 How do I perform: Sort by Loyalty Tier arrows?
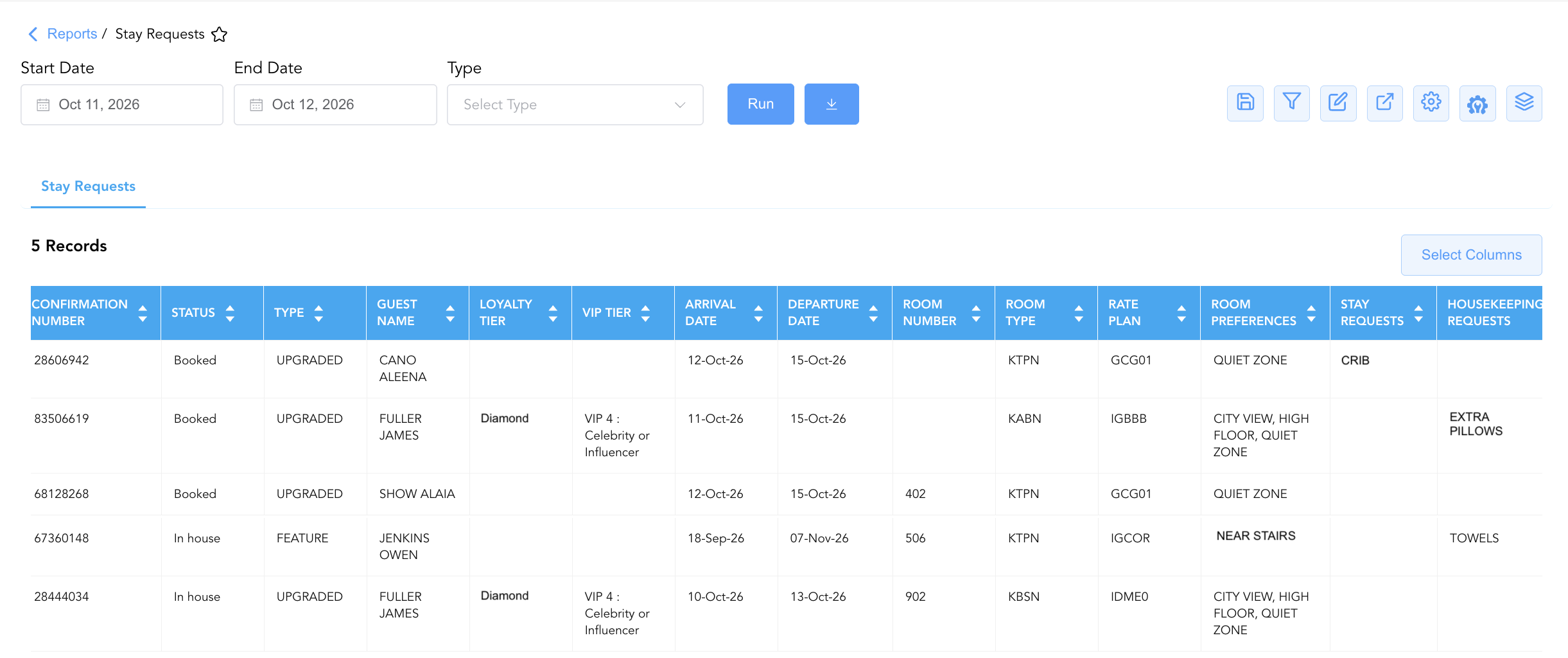tap(553, 314)
